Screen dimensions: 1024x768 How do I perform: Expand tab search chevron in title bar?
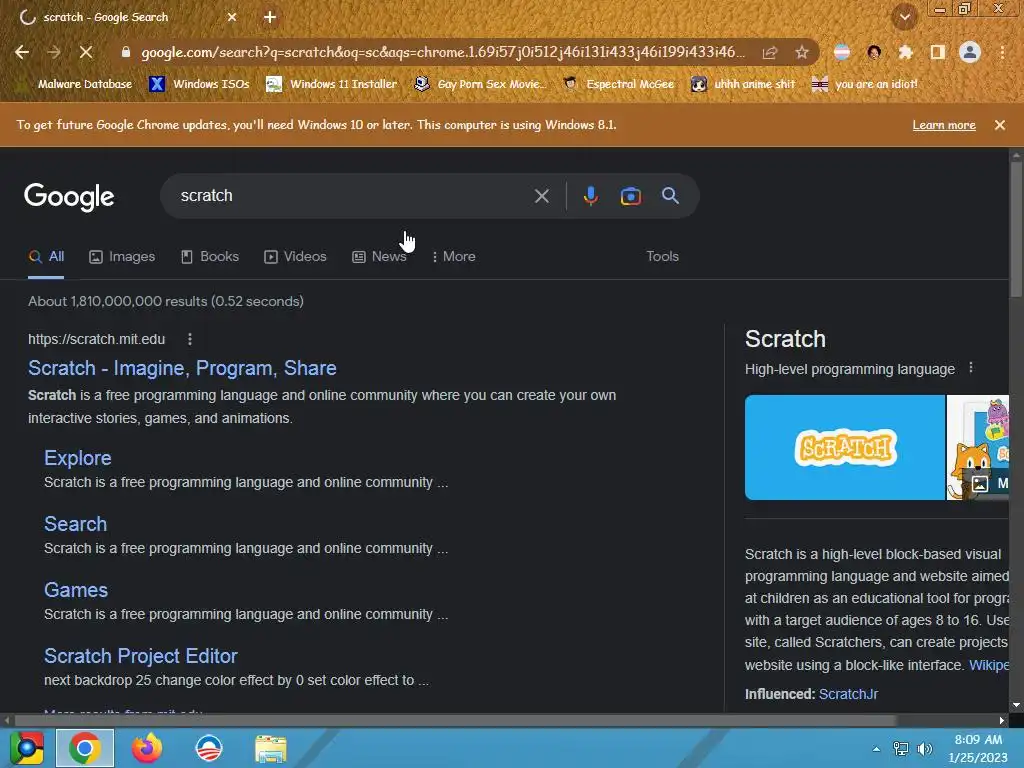(x=904, y=17)
